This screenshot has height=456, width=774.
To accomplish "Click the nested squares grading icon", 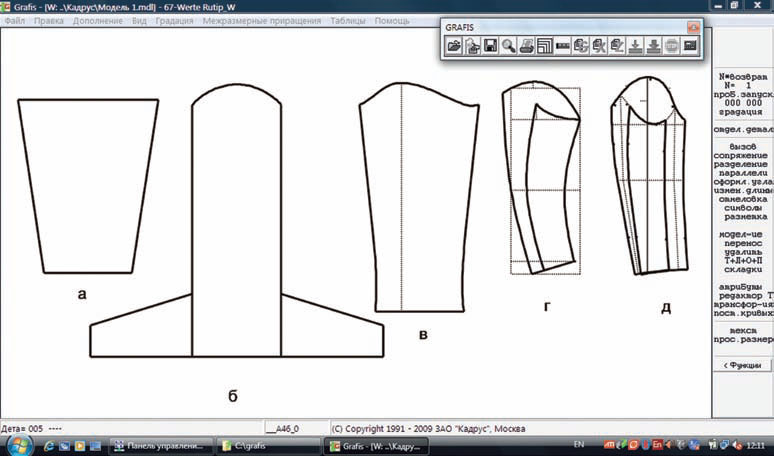I will (x=544, y=46).
